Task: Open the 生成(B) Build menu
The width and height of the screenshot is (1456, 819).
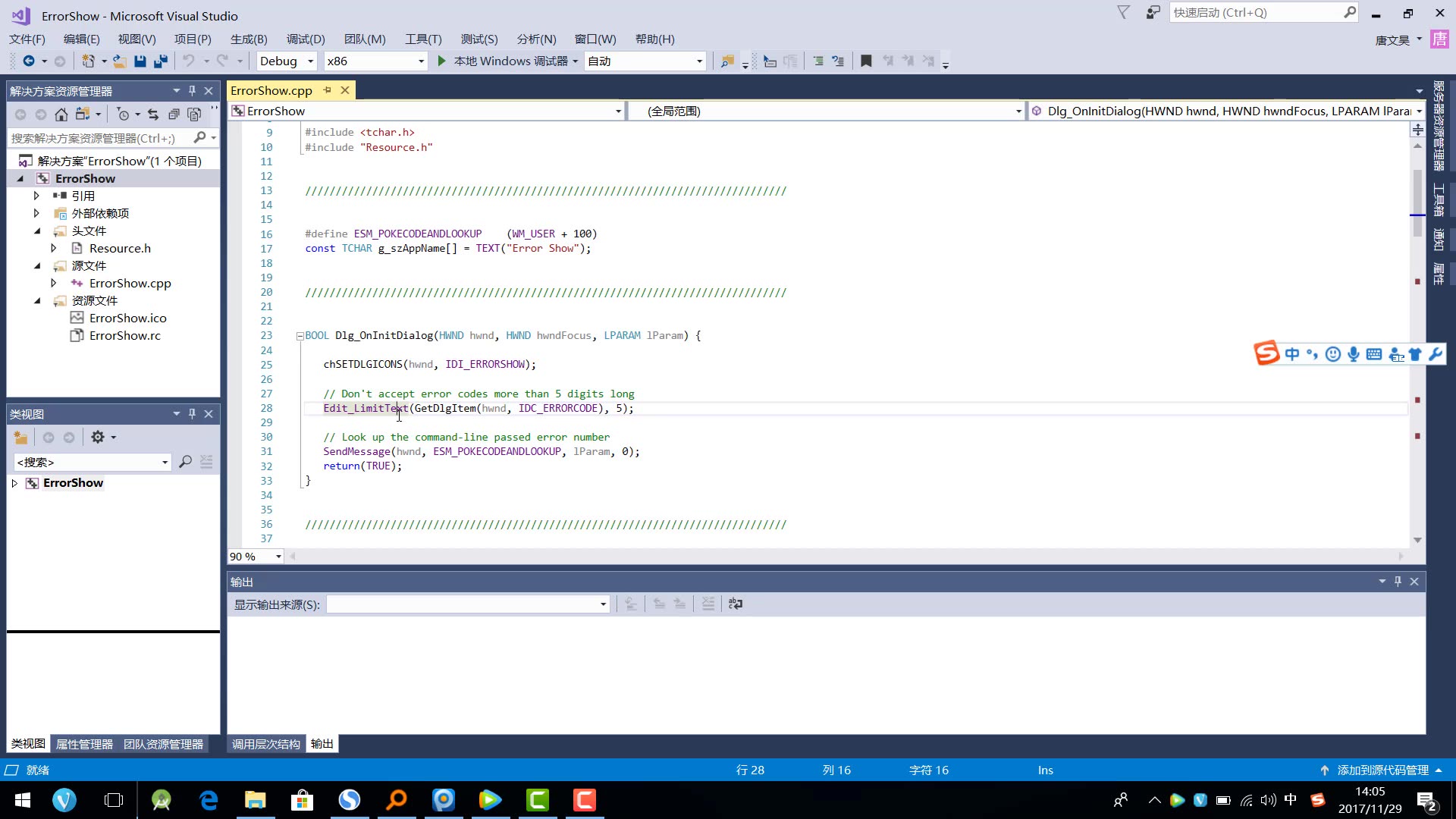Action: pyautogui.click(x=249, y=39)
